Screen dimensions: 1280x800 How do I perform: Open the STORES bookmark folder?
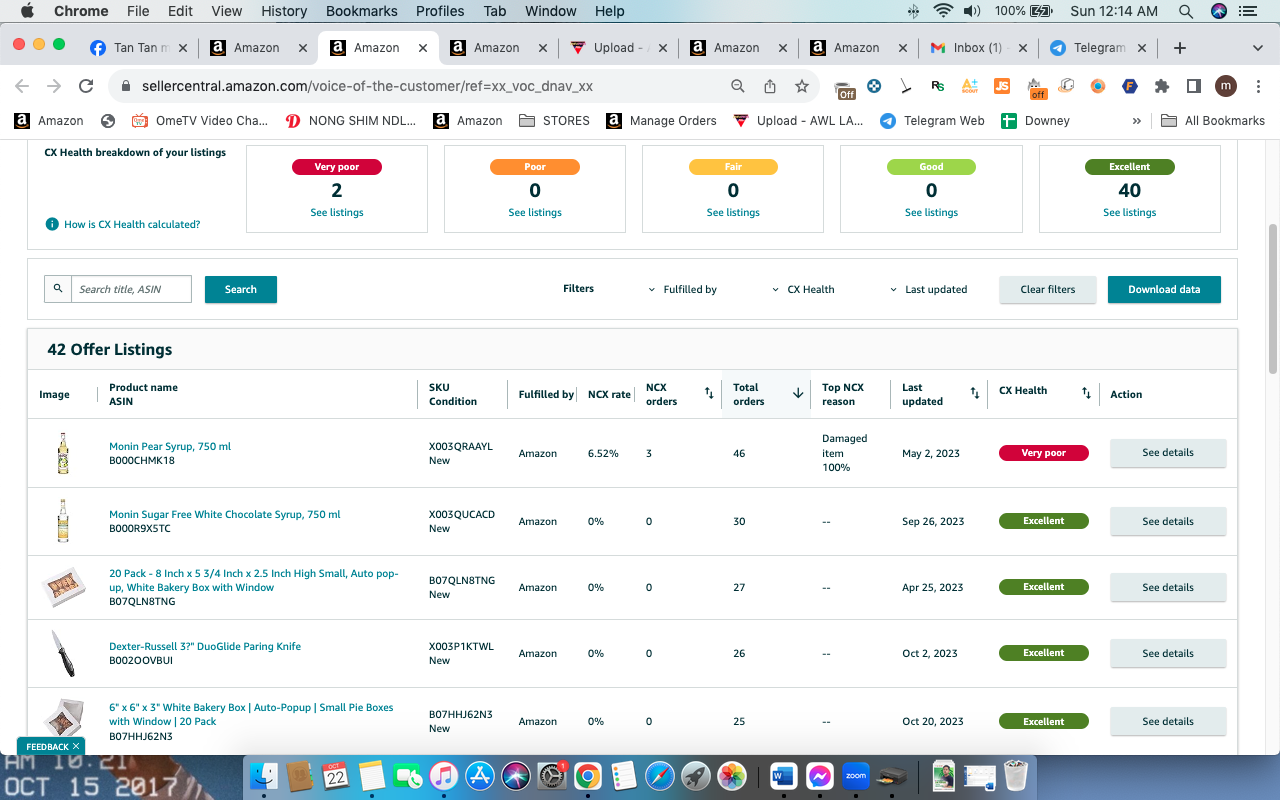(554, 121)
